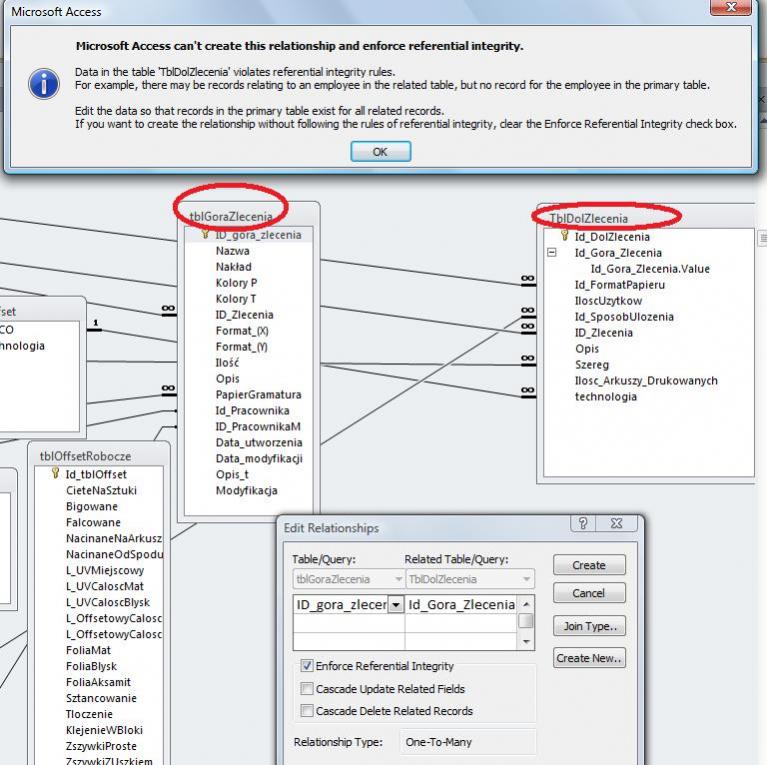Open Join Type settings
767x765 pixels.
[589, 626]
